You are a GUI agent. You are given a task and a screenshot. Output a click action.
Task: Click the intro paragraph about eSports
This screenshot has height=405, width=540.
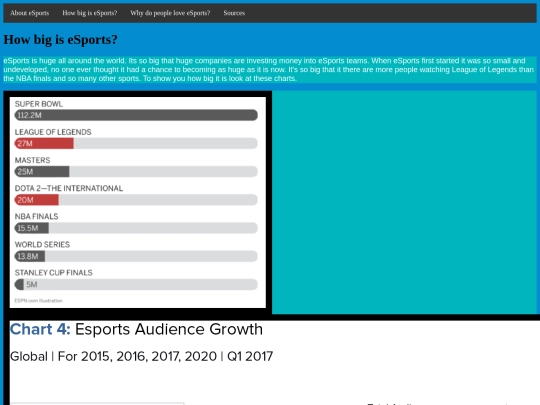click(270, 70)
